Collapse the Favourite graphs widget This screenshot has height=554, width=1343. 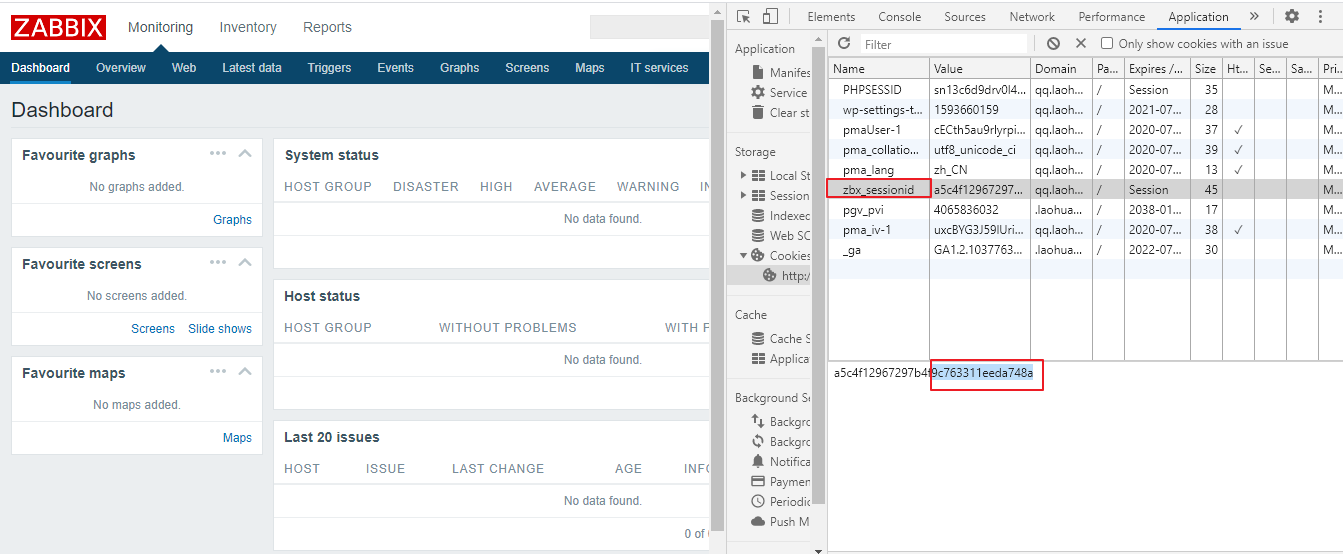click(245, 153)
